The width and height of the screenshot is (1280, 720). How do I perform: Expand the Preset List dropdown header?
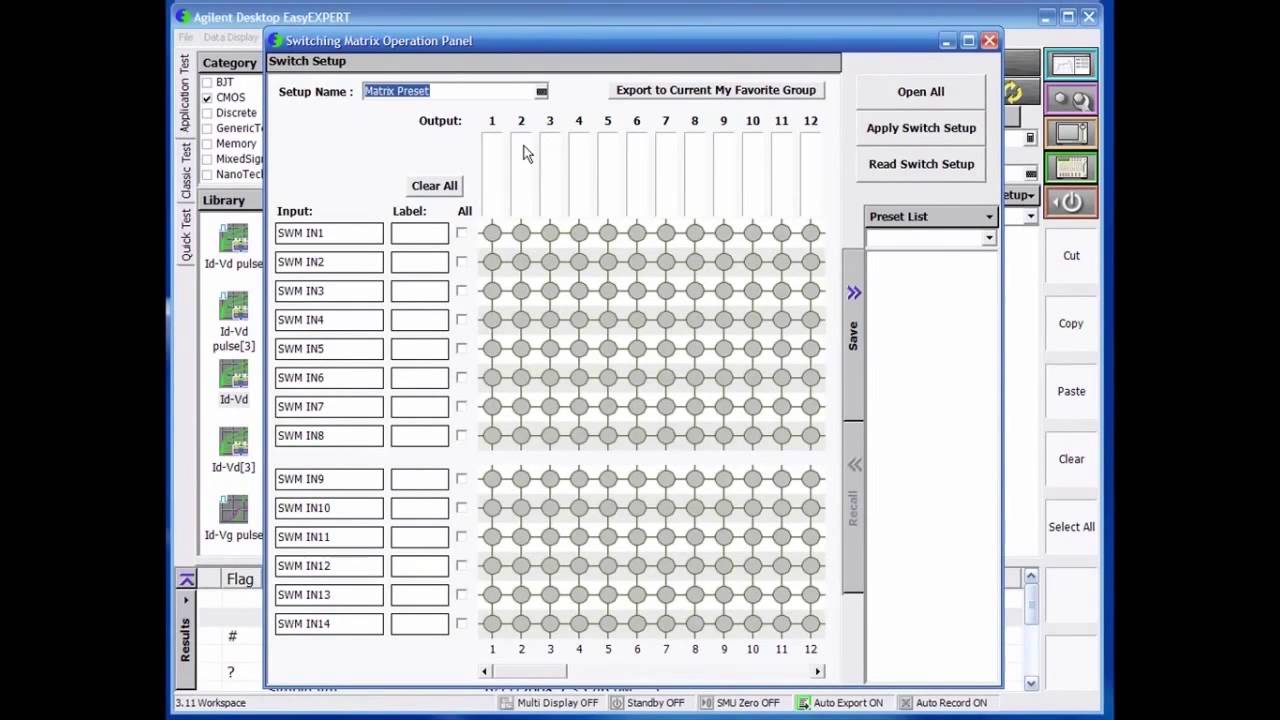click(x=930, y=216)
